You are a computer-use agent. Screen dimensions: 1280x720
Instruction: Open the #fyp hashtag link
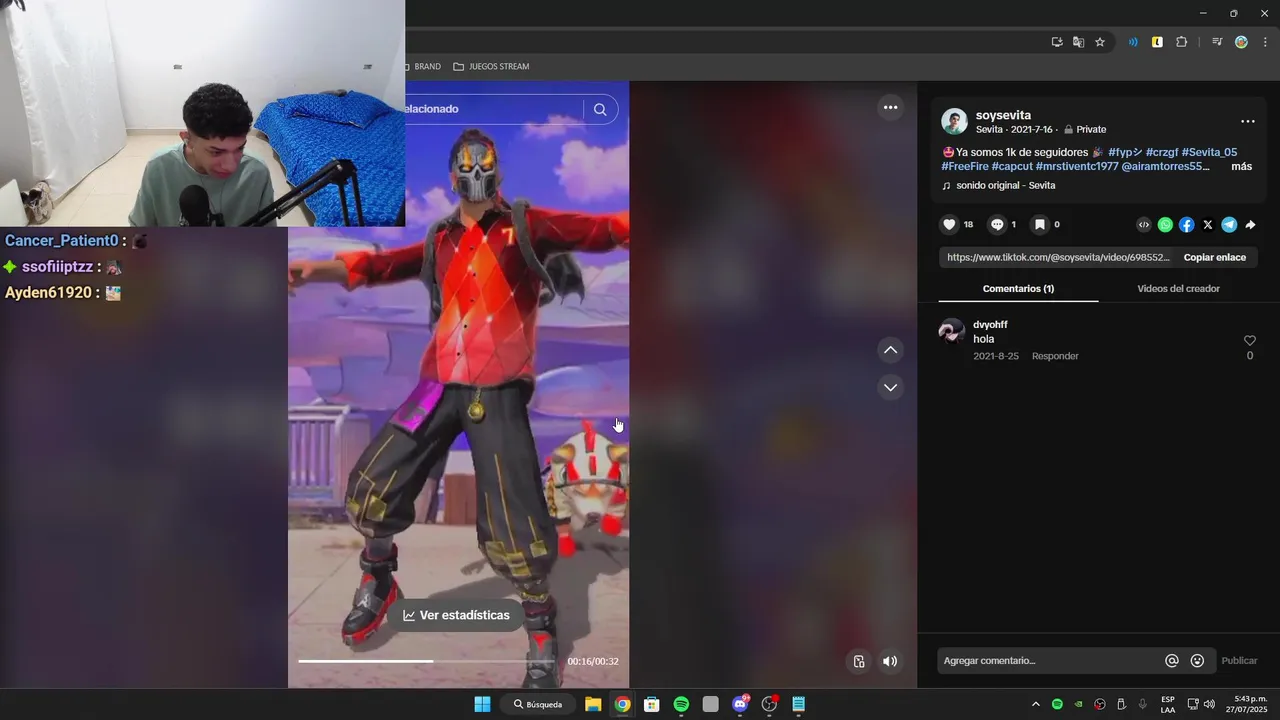click(x=1125, y=152)
